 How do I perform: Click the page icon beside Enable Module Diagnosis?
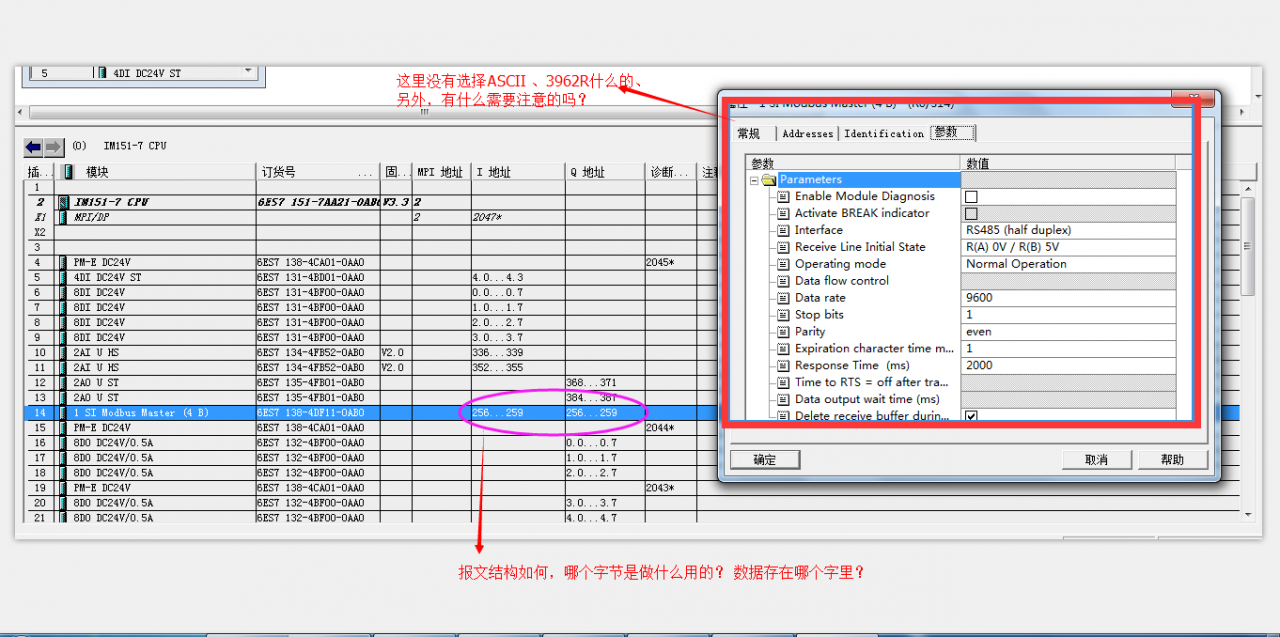pyautogui.click(x=784, y=197)
